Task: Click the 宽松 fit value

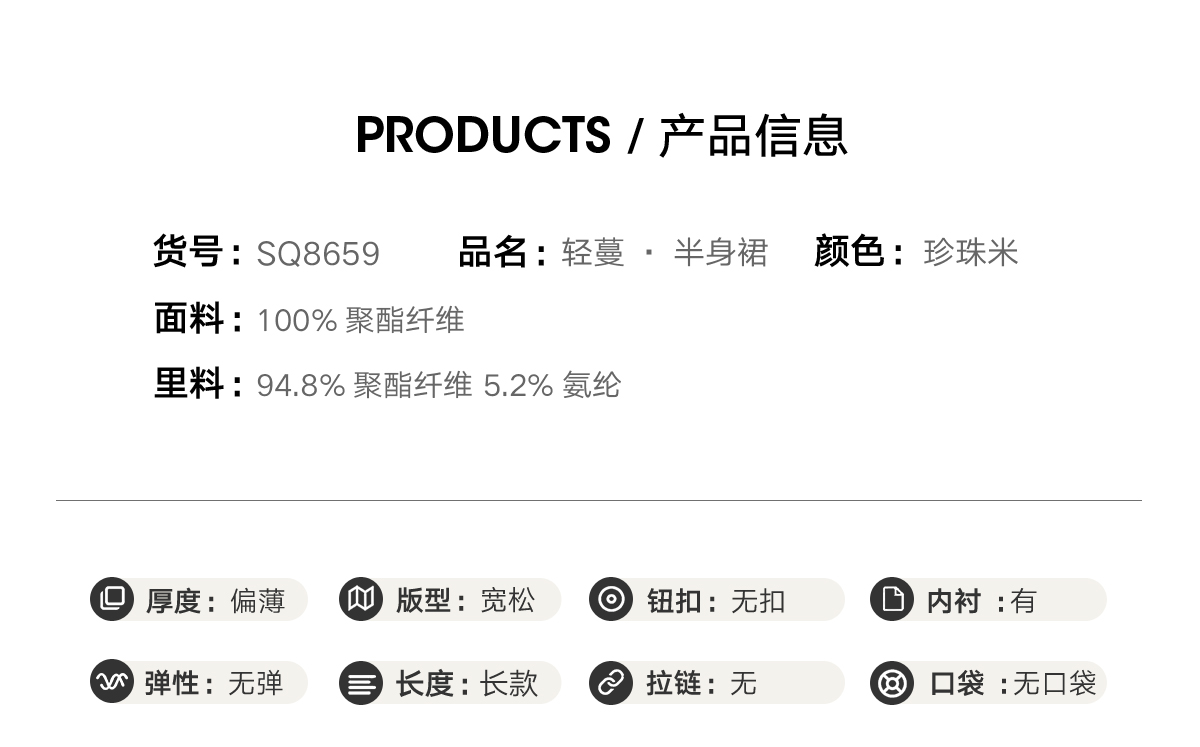Action: pyautogui.click(x=508, y=600)
